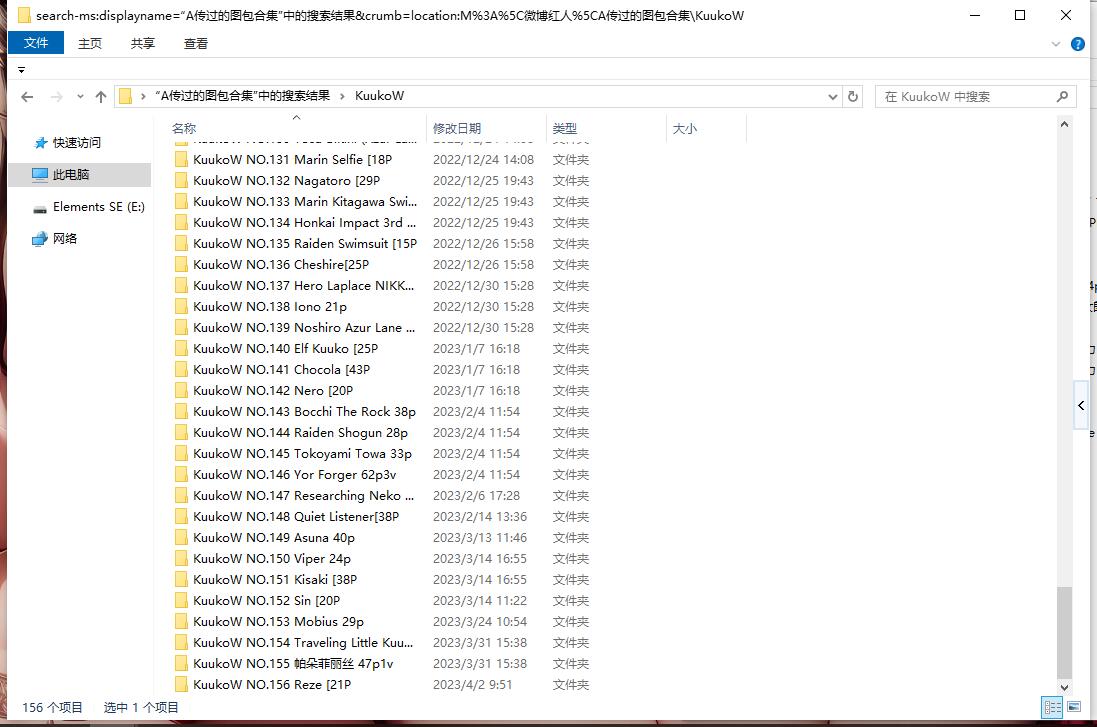Sort by the 类型 column header

coord(606,128)
